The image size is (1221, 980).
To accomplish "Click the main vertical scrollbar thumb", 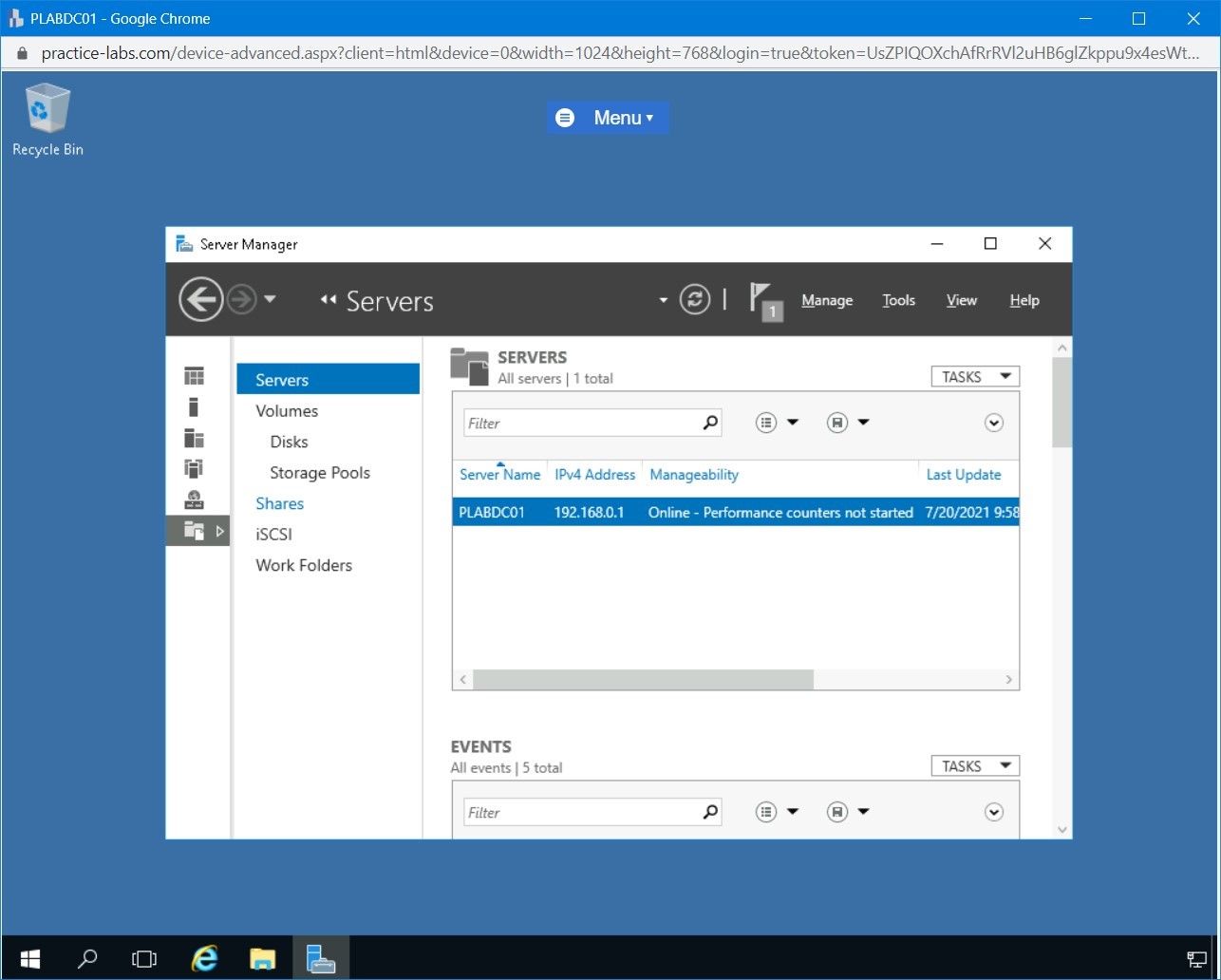I will point(1062,403).
